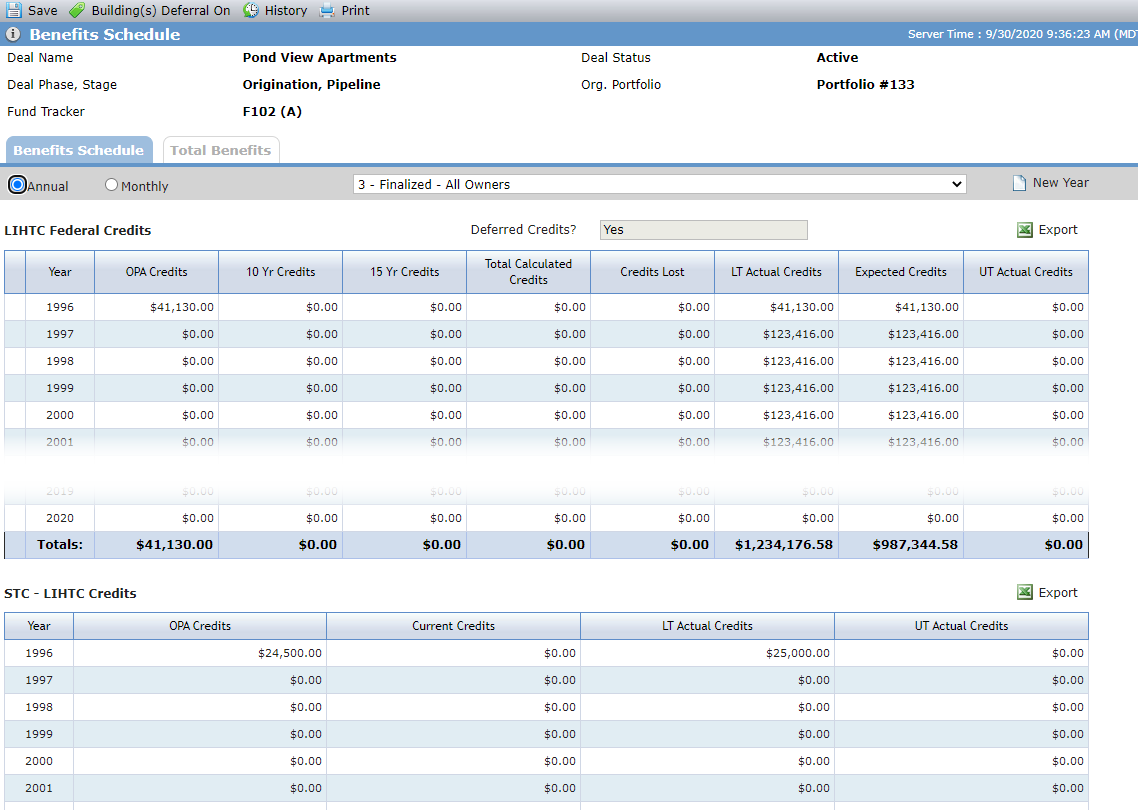Screen dimensions: 1138x810
Task: Click the Building(s) Deferral tag icon
Action: point(77,10)
